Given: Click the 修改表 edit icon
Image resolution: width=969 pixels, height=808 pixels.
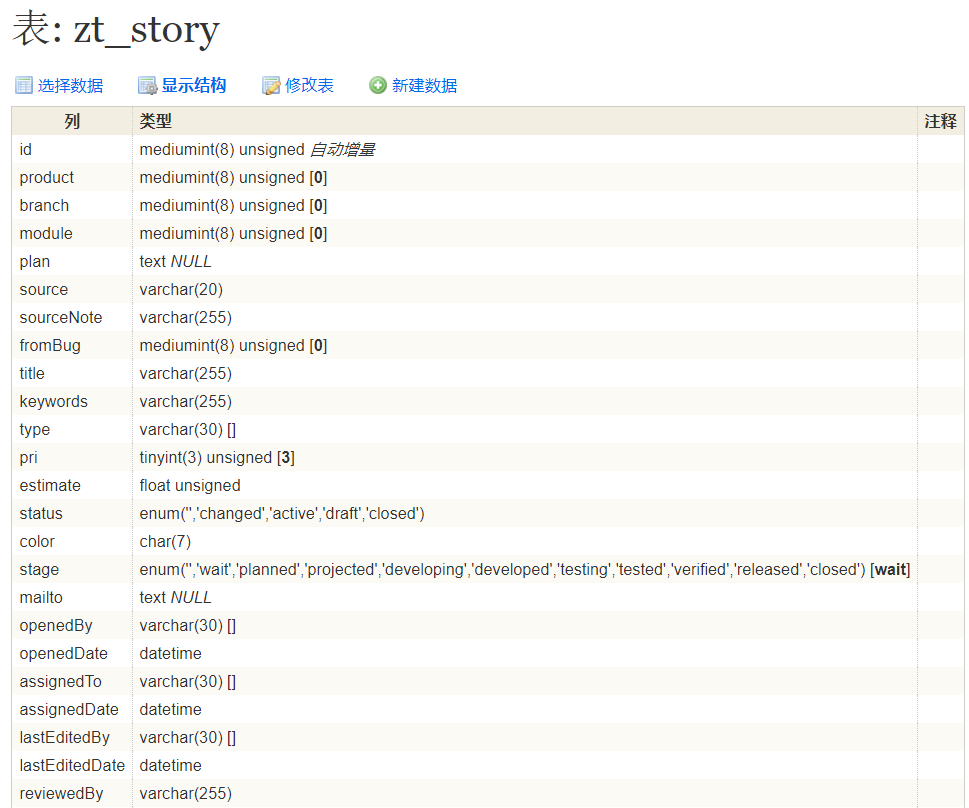Looking at the screenshot, I should (271, 85).
